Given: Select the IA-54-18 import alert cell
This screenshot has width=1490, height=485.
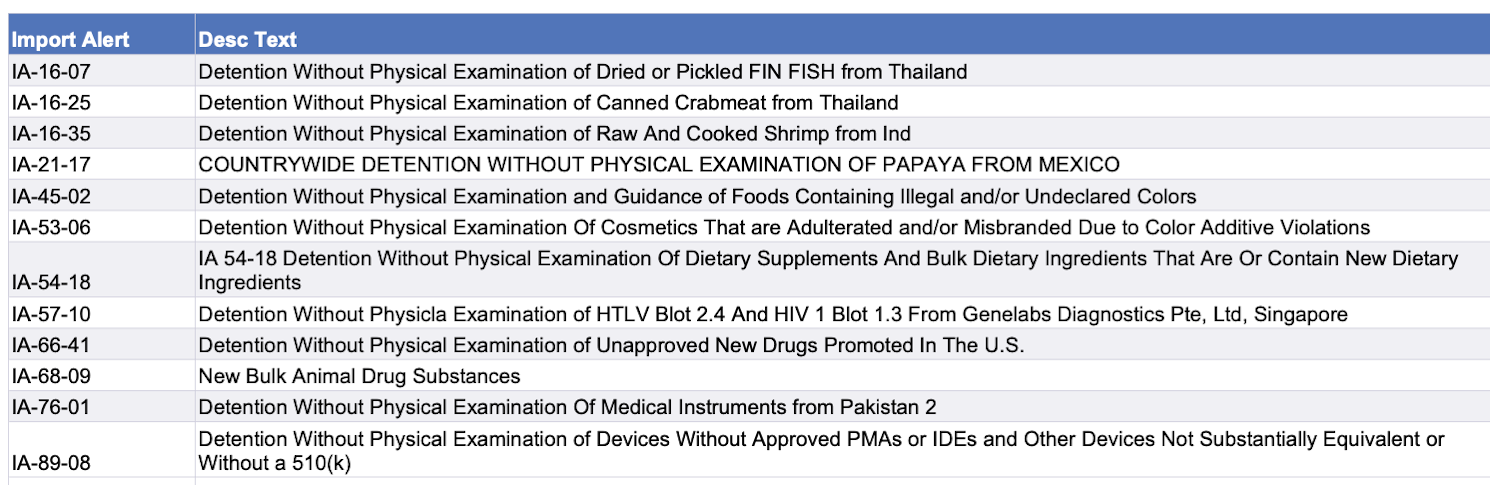Looking at the screenshot, I should pos(51,283).
